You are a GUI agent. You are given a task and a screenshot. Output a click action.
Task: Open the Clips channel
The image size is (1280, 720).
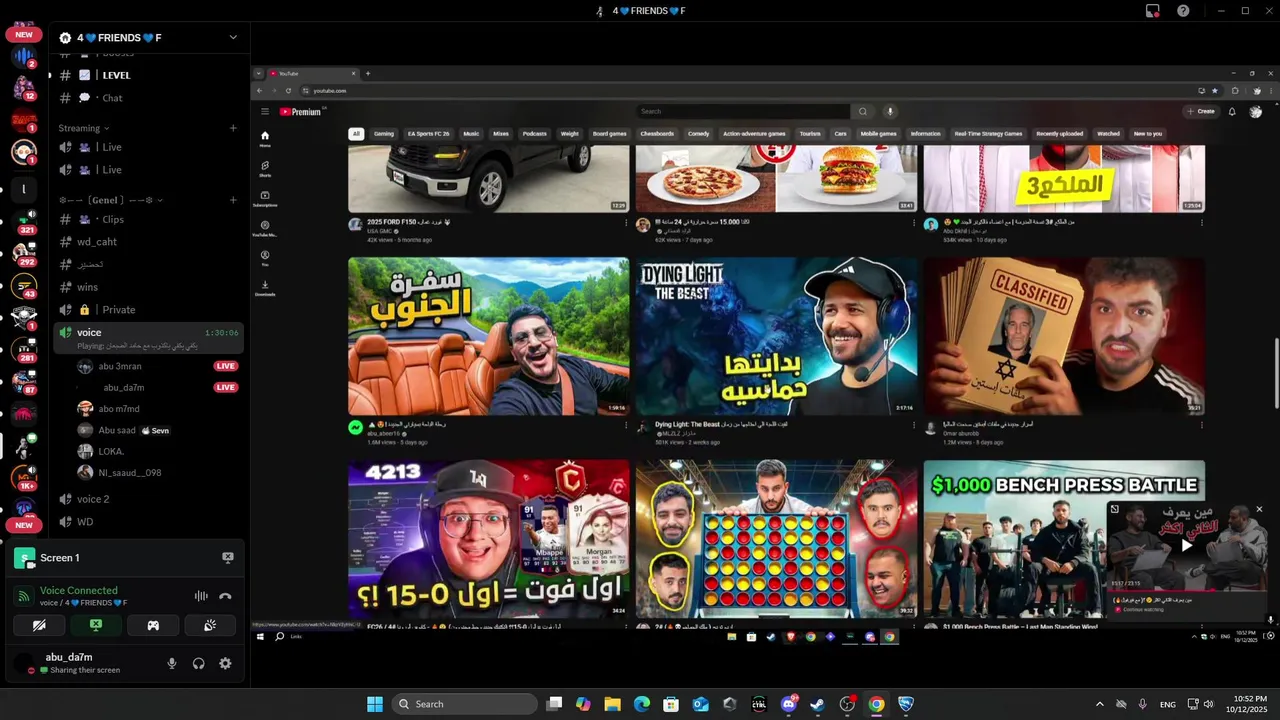[x=149, y=219]
